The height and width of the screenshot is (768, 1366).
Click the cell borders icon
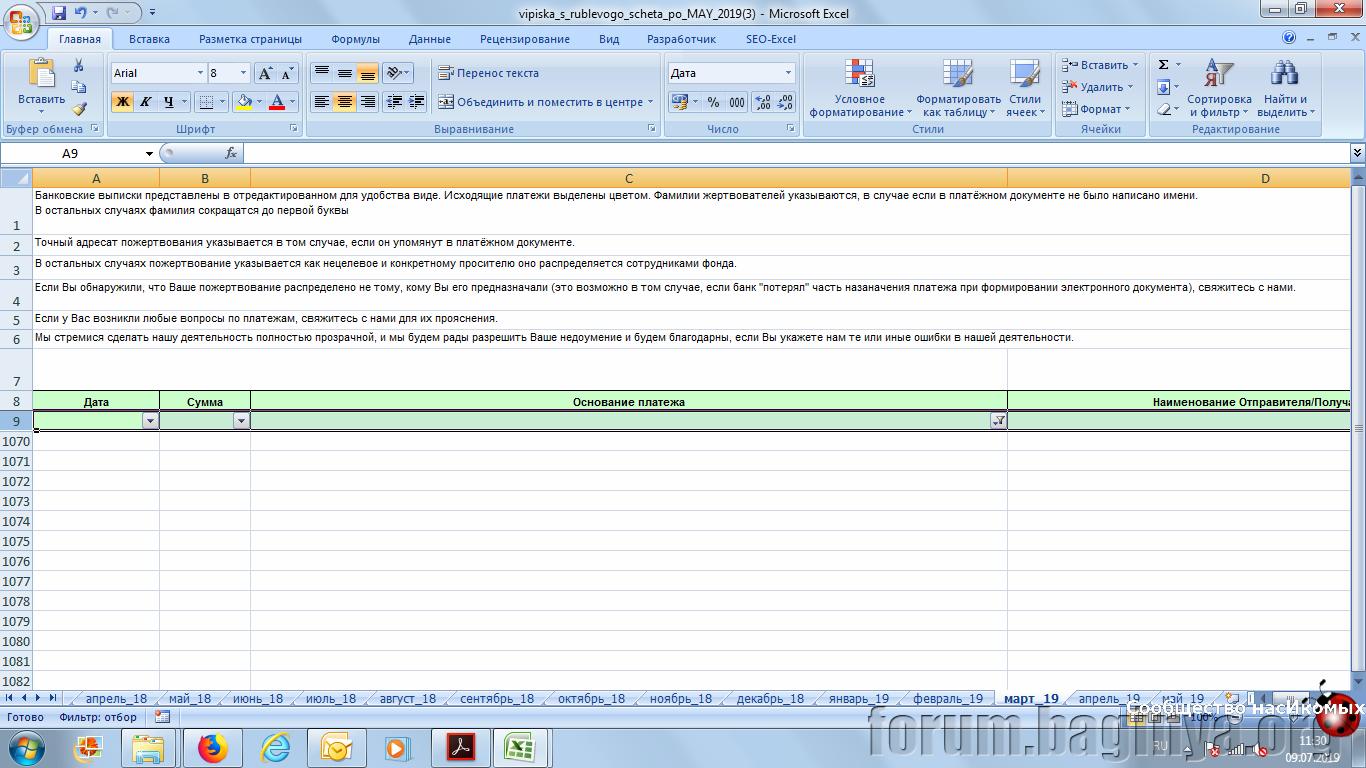coord(205,102)
